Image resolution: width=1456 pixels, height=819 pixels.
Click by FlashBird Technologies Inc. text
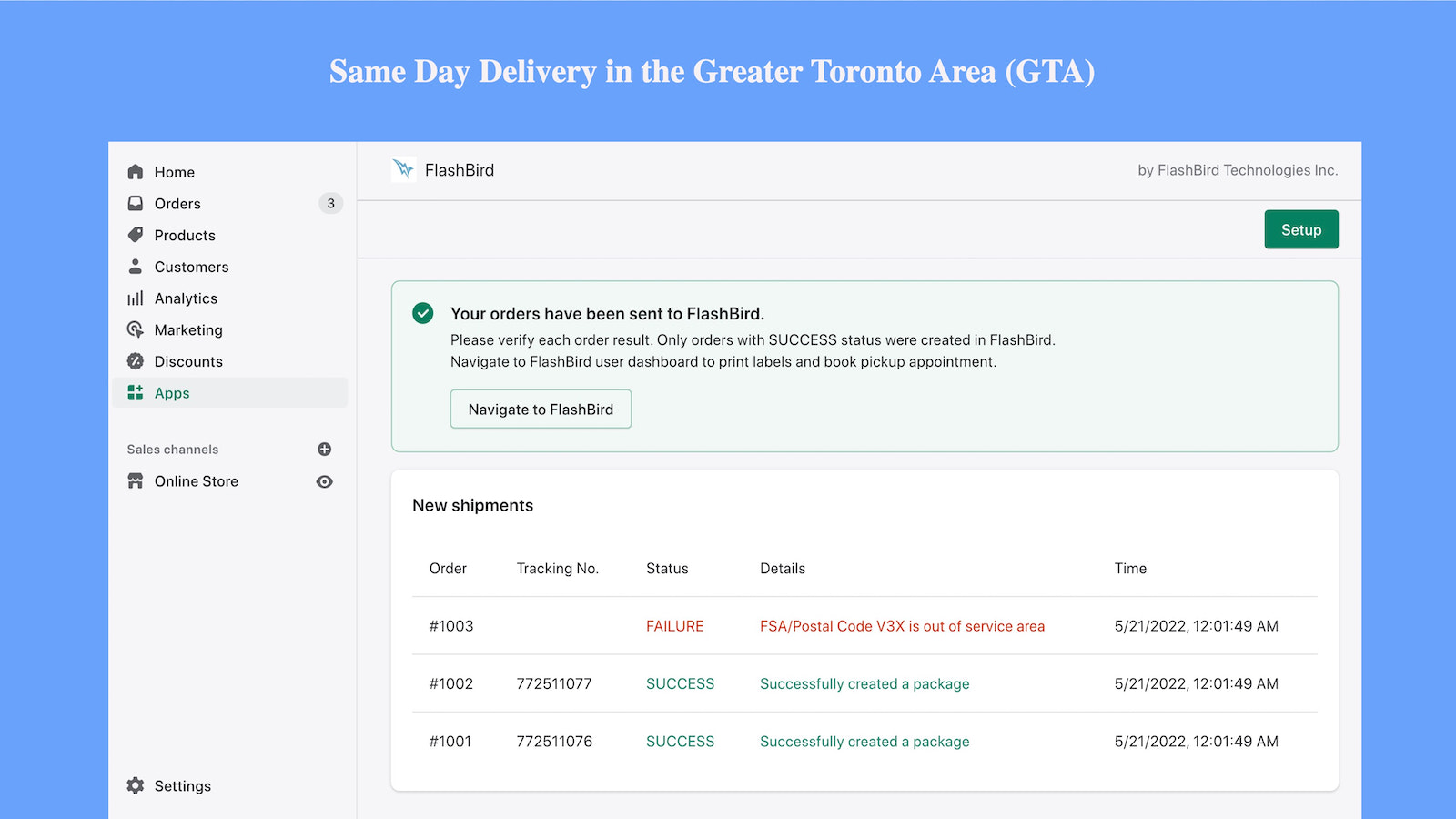coord(1238,170)
